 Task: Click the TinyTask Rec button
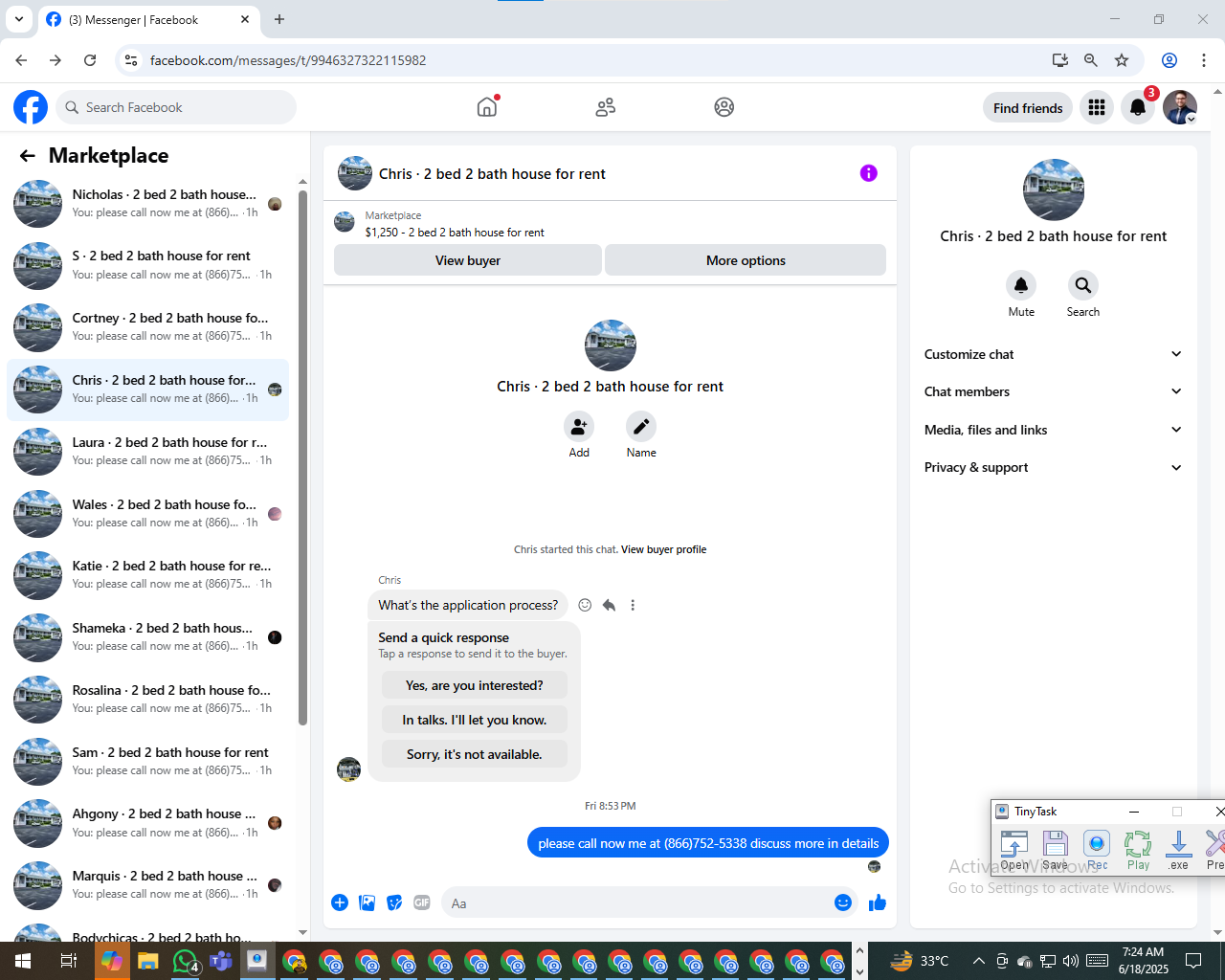pyautogui.click(x=1097, y=850)
